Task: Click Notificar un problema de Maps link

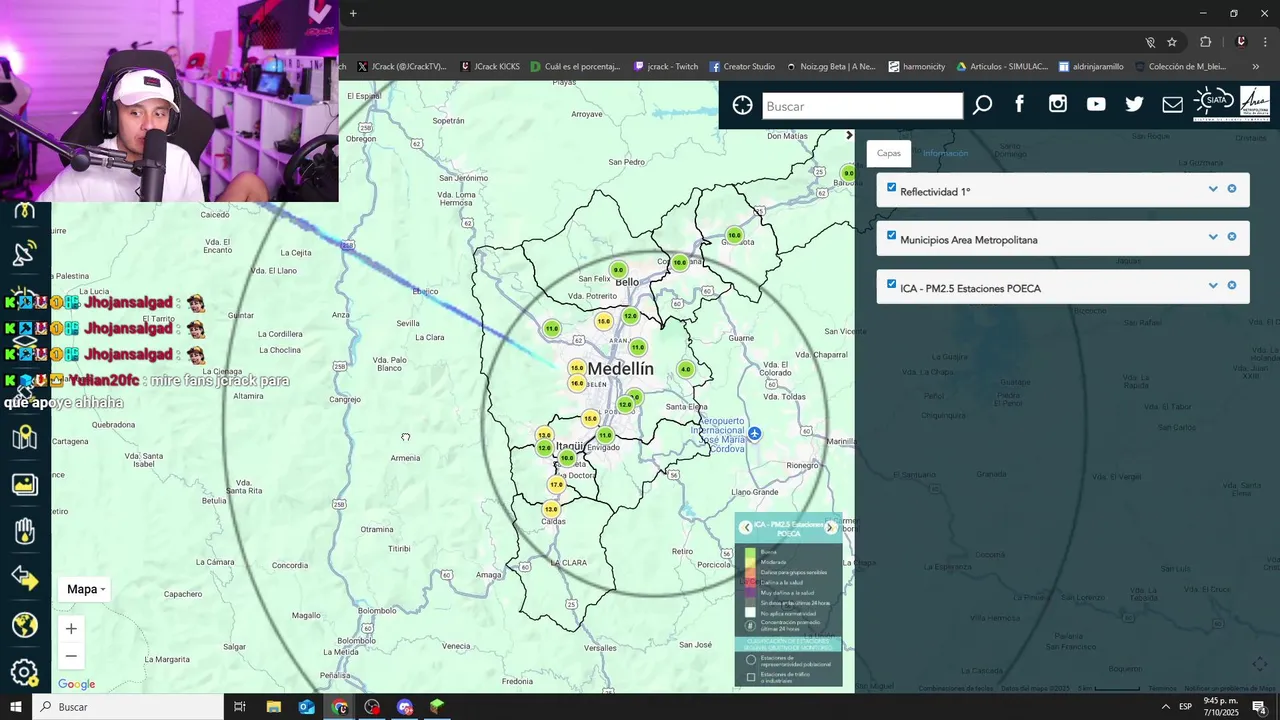Action: point(1230,688)
